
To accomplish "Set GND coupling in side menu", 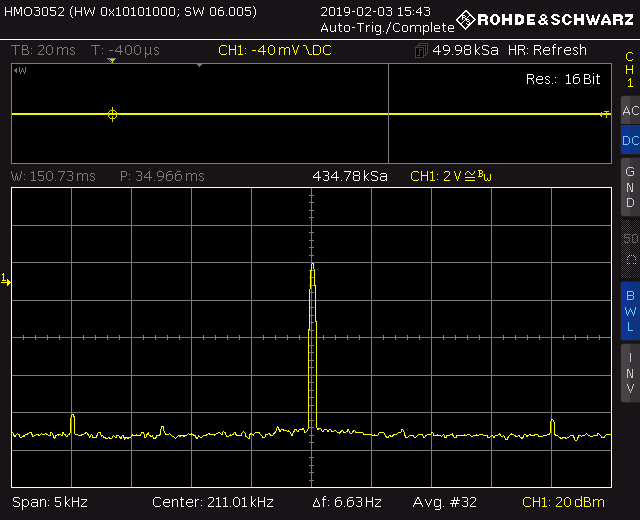I will (629, 187).
